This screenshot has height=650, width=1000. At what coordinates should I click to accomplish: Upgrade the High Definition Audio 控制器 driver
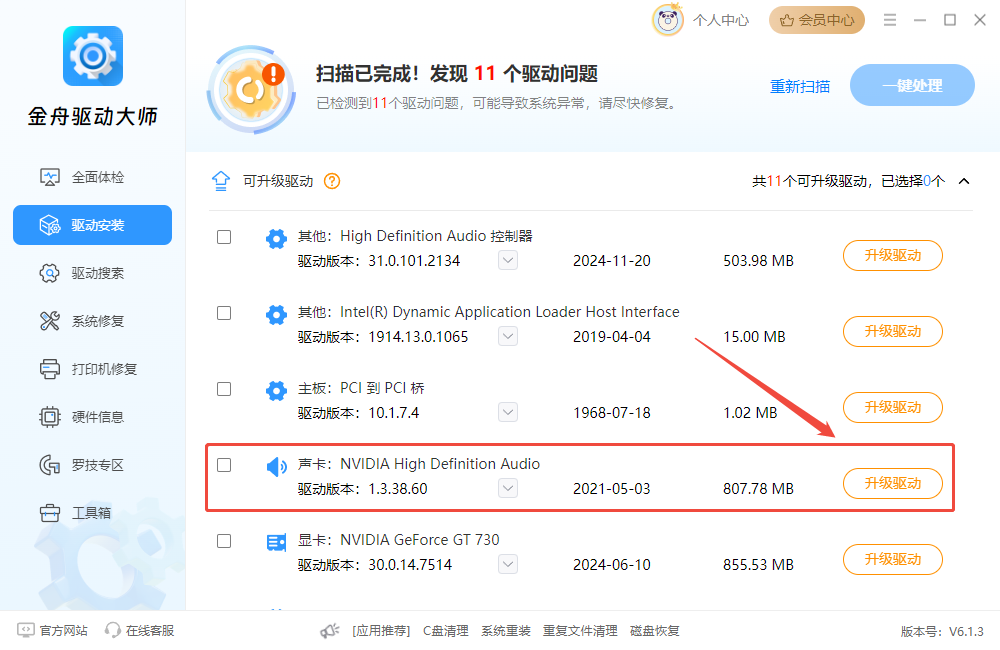pos(892,255)
